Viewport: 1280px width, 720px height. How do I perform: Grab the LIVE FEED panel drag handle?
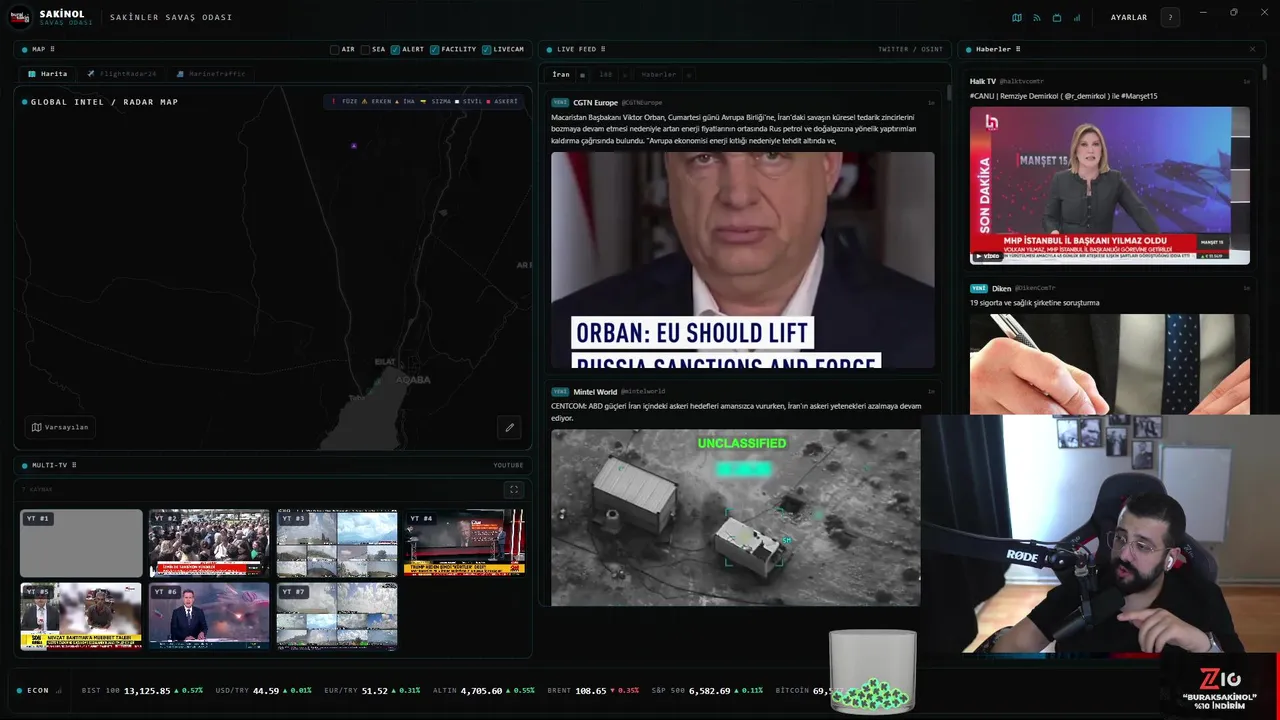click(x=603, y=49)
